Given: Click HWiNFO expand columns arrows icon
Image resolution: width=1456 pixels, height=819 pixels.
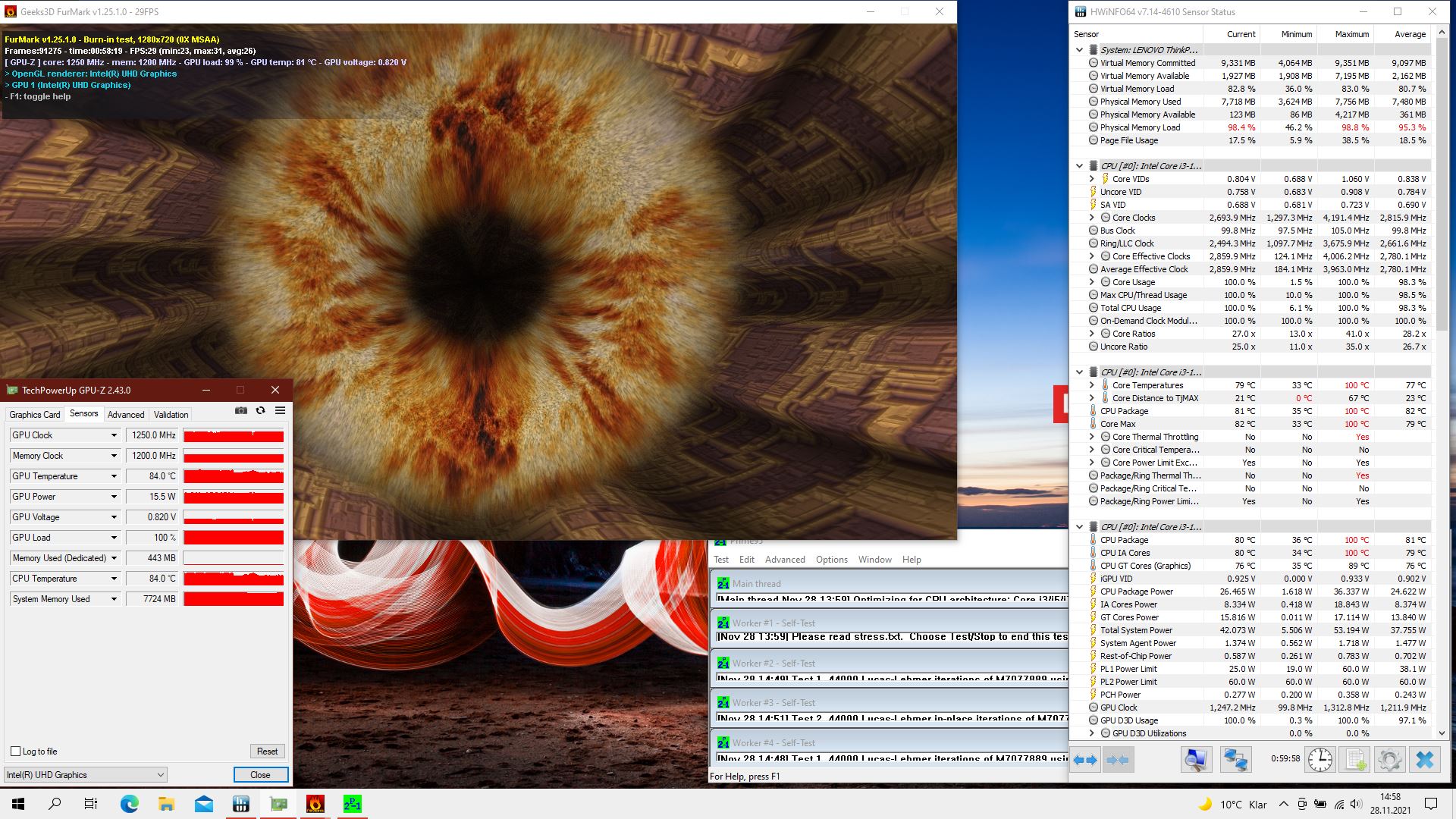Looking at the screenshot, I should (1085, 760).
